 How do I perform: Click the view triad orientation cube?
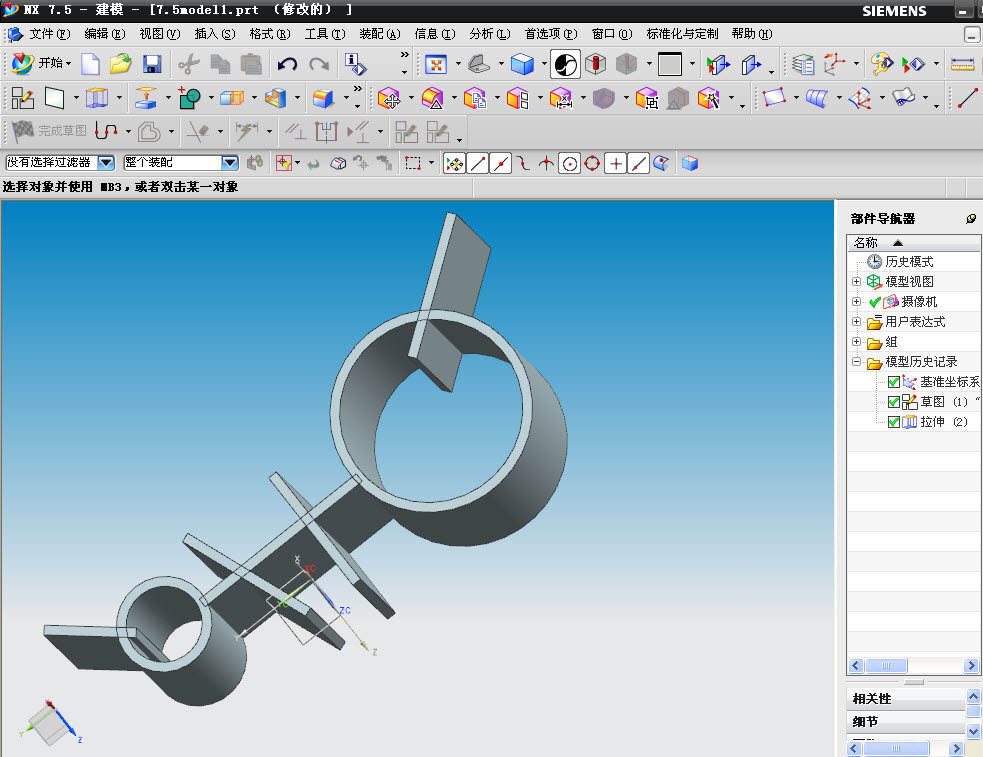[x=50, y=724]
